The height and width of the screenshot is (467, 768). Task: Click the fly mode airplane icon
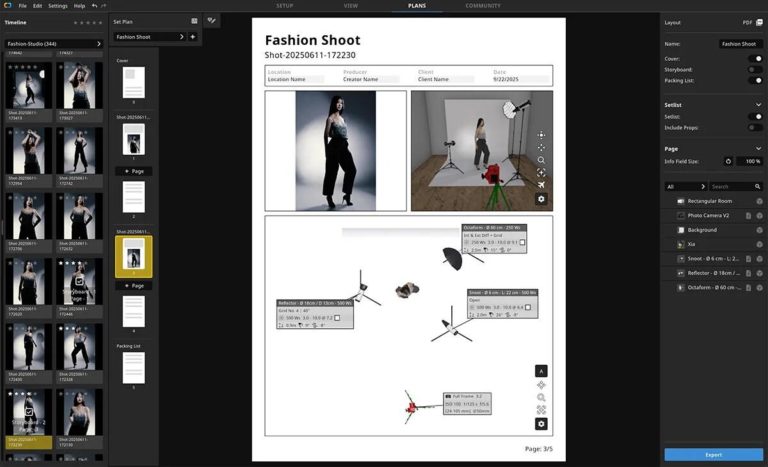(x=541, y=185)
